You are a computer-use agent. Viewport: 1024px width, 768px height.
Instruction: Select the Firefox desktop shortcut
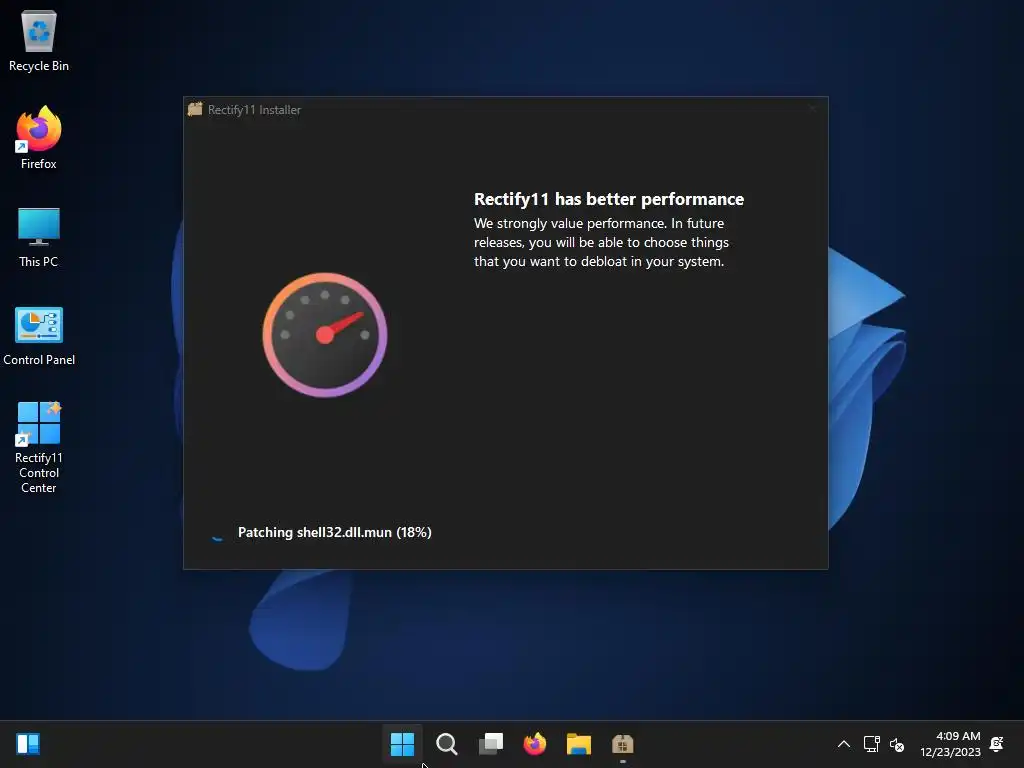(x=39, y=138)
